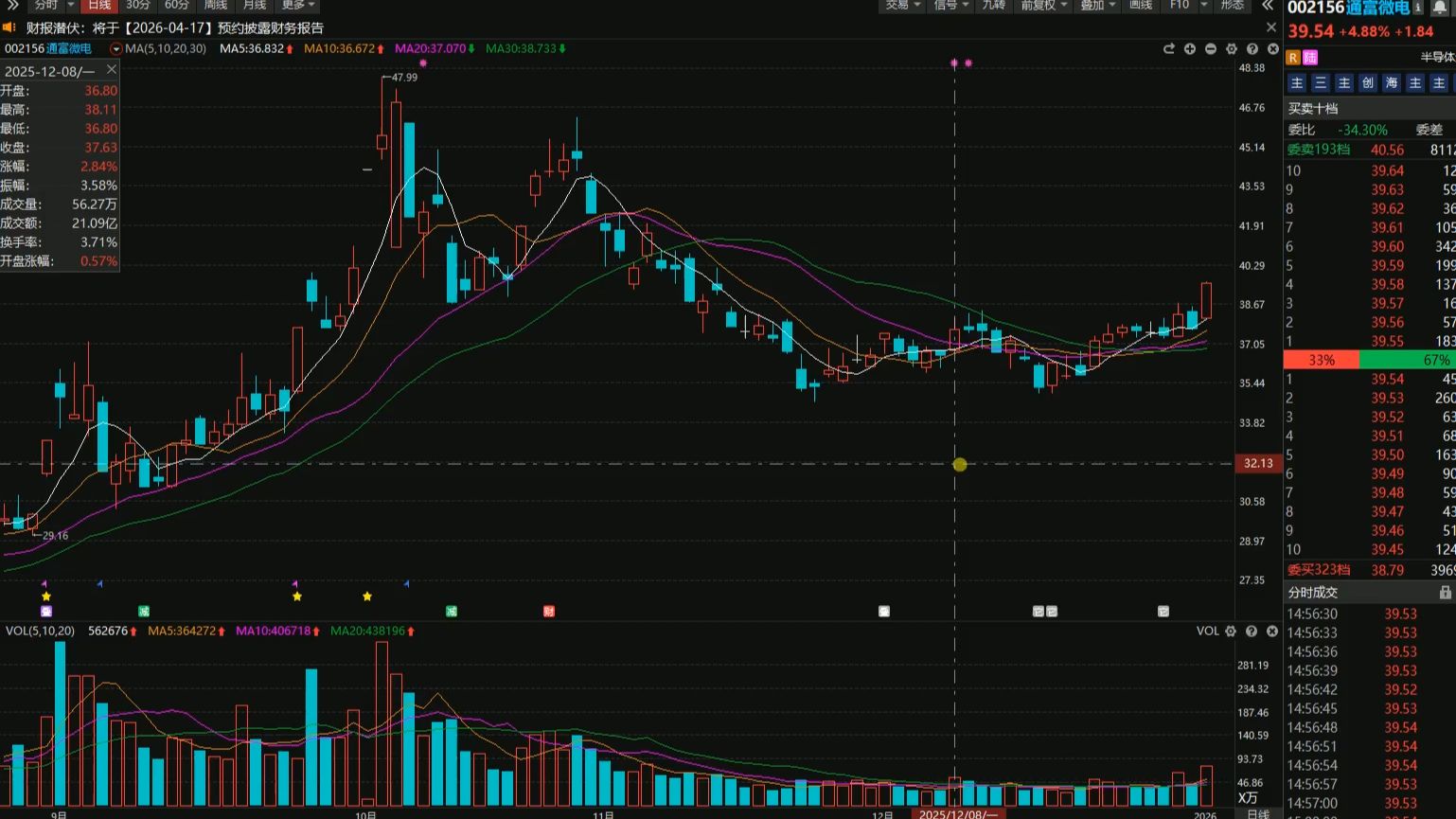Click the zoom out minus icon on chart

(x=1210, y=49)
